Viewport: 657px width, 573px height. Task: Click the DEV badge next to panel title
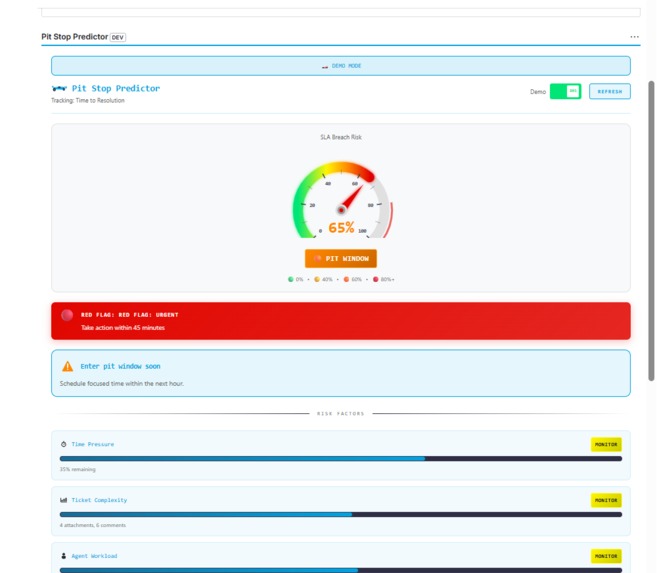tap(118, 37)
